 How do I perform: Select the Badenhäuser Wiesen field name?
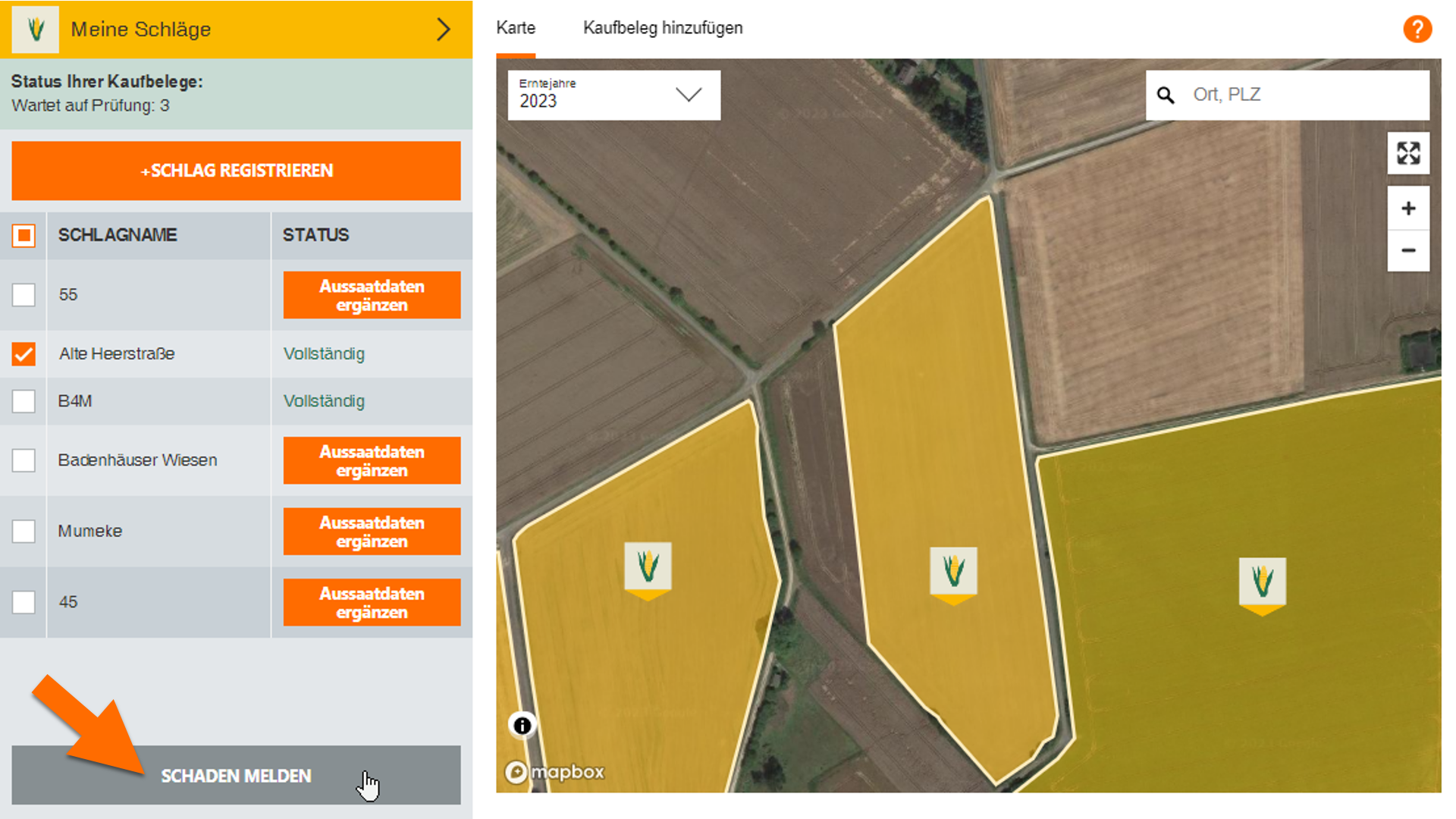point(137,460)
